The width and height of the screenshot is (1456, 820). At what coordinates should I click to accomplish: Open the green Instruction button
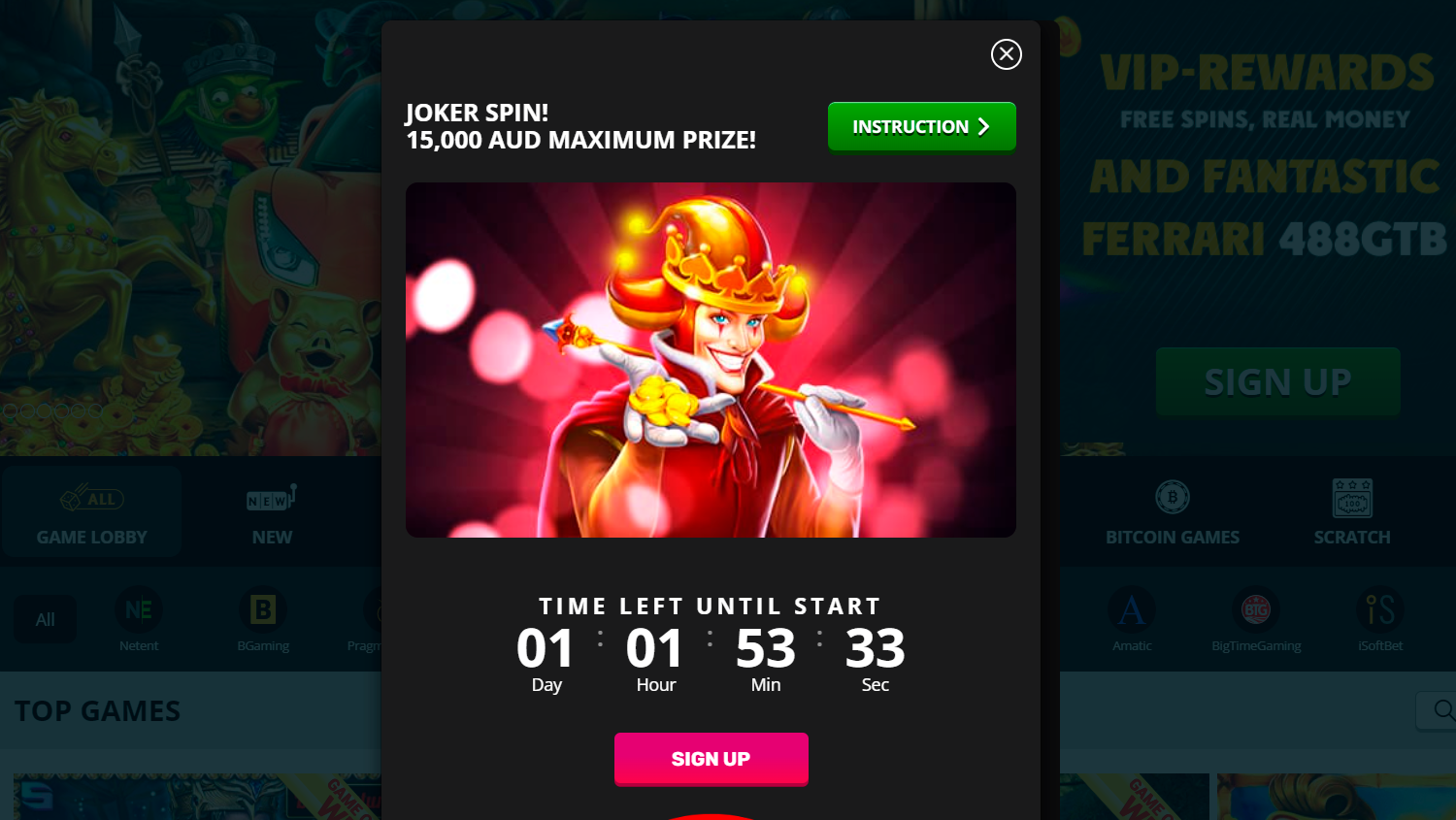coord(921,126)
